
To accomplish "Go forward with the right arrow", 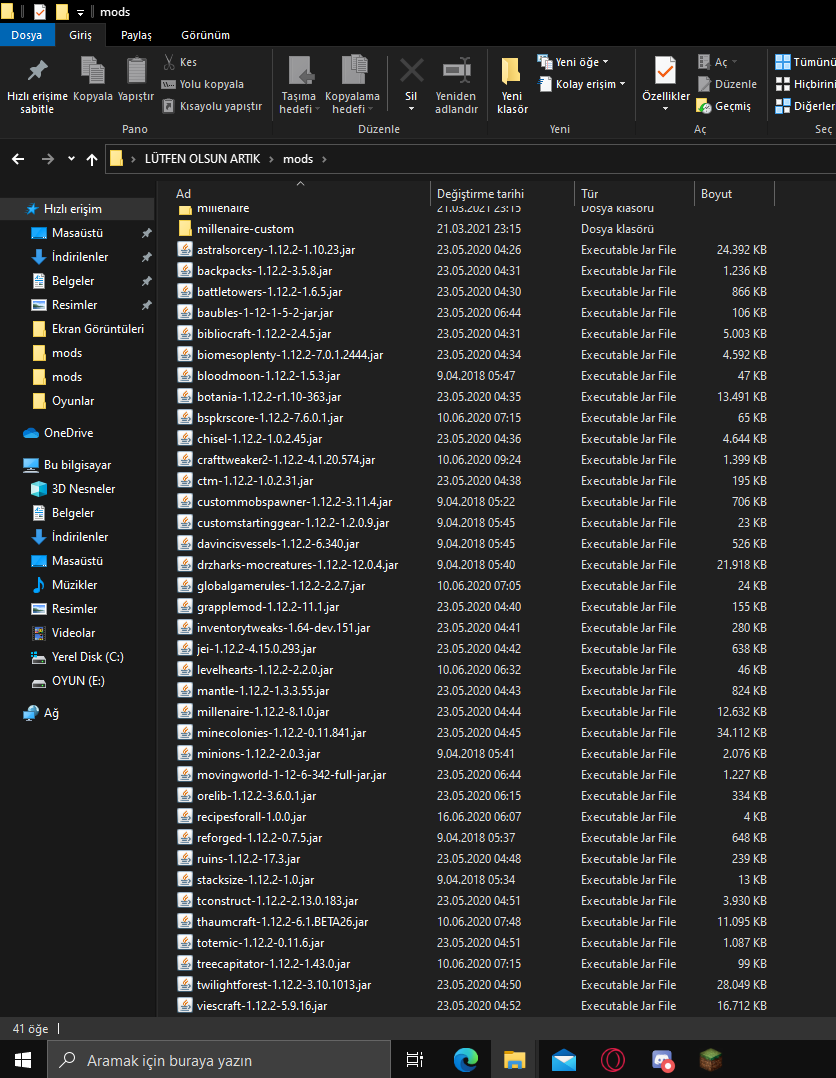I will [x=47, y=159].
